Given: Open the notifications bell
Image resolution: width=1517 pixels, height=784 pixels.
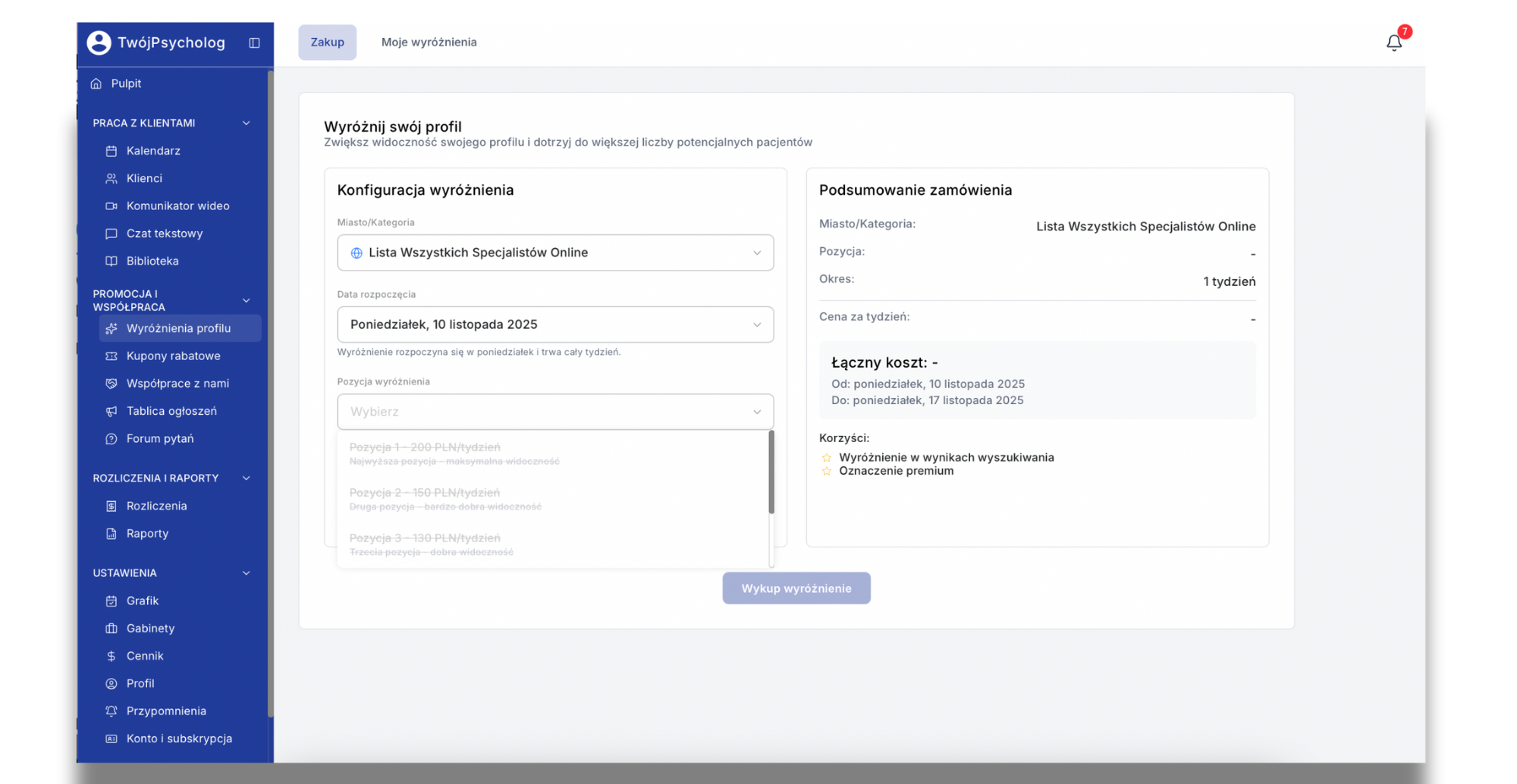Looking at the screenshot, I should coord(1393,42).
